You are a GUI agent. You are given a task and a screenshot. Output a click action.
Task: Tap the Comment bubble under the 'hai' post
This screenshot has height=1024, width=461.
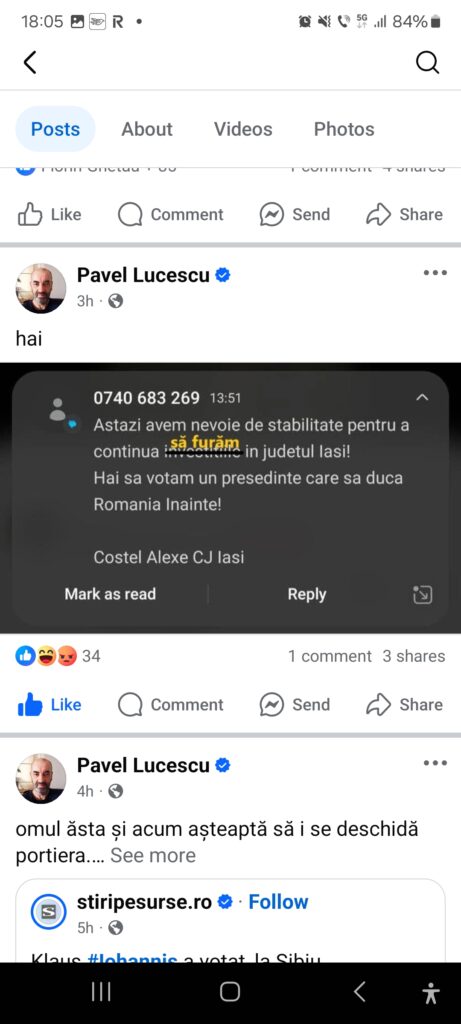[x=170, y=705]
